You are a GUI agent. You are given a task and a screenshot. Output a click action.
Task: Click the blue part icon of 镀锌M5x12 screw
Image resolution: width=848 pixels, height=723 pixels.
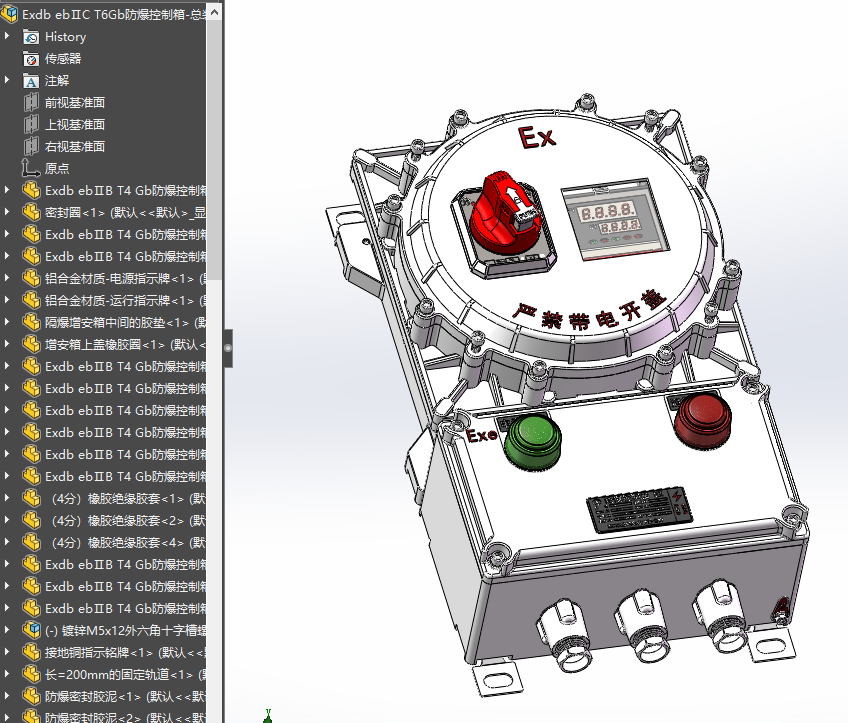click(x=33, y=629)
